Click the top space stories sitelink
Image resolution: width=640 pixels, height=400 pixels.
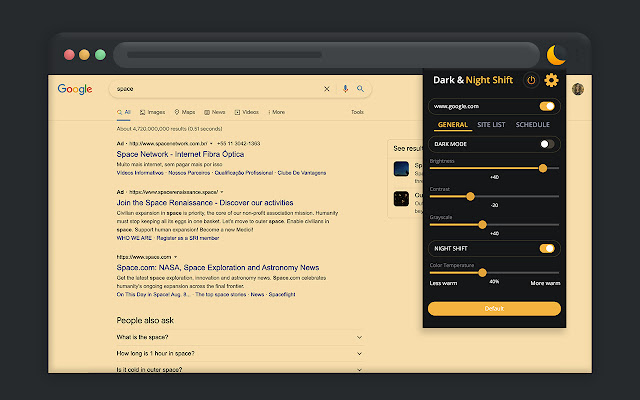click(x=220, y=295)
